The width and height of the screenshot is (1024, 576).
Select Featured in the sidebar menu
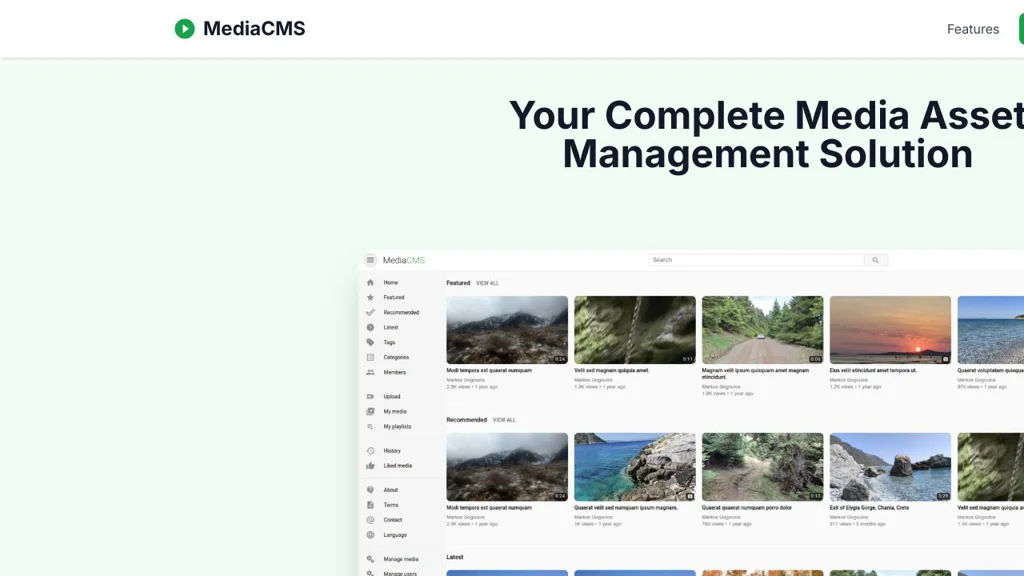(x=394, y=298)
